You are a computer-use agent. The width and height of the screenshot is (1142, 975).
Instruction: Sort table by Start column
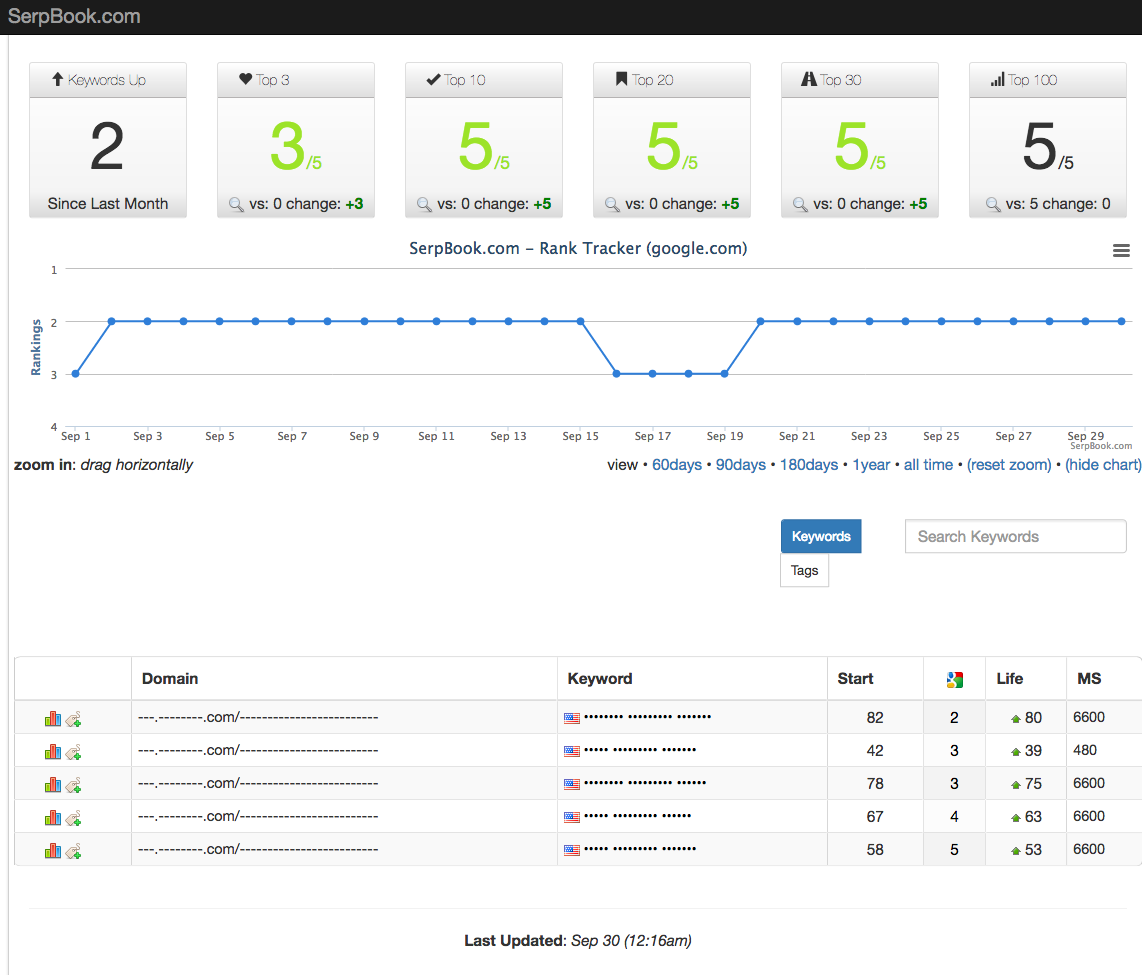pos(855,679)
